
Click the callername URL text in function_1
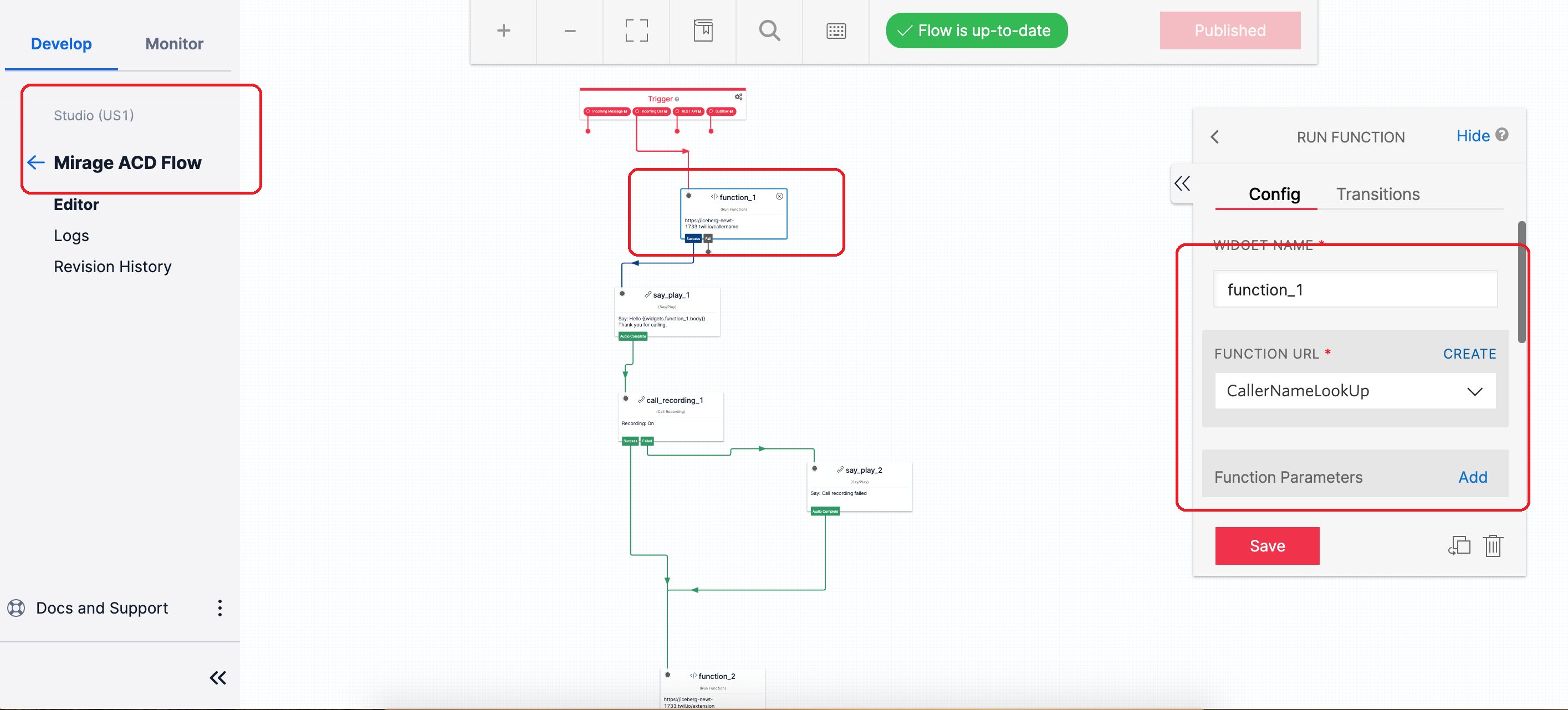[711, 223]
